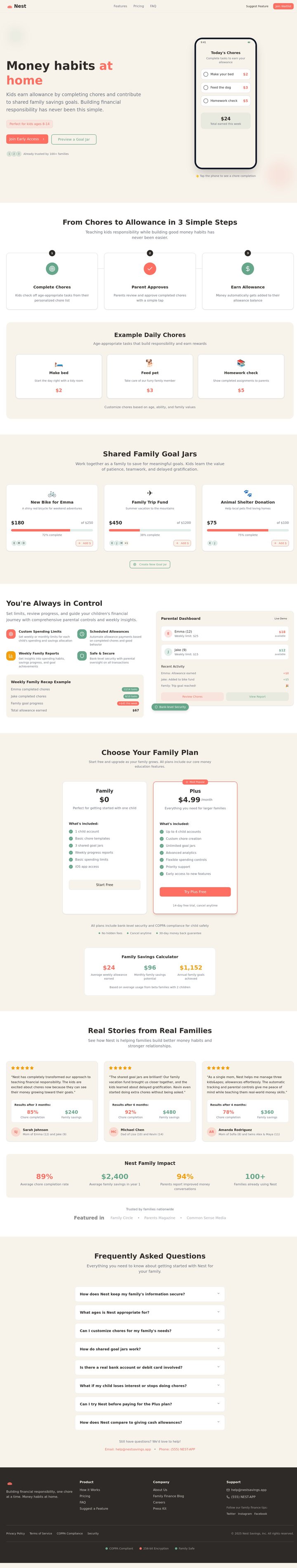The height and width of the screenshot is (1568, 297).
Task: Mark 'Feed the dog' chore as complete
Action: point(205,88)
